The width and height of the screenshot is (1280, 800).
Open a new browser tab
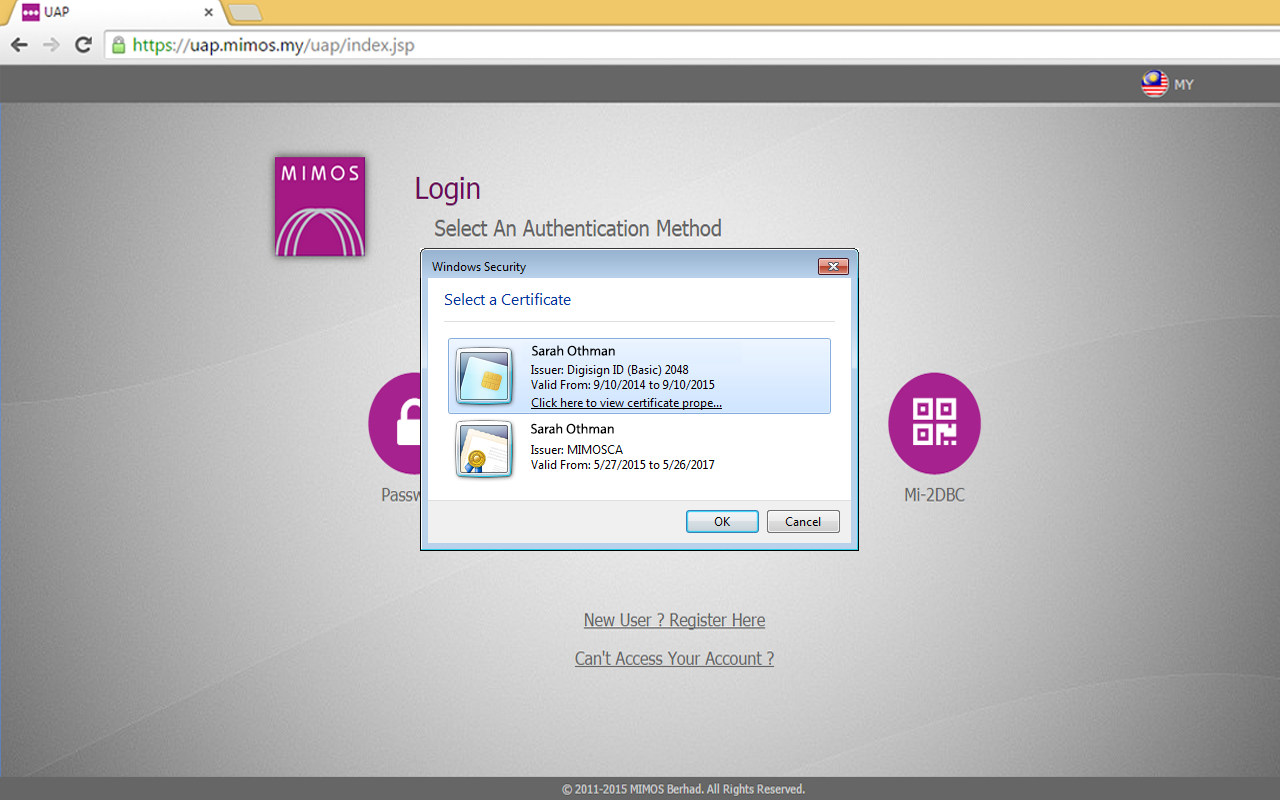coord(245,13)
